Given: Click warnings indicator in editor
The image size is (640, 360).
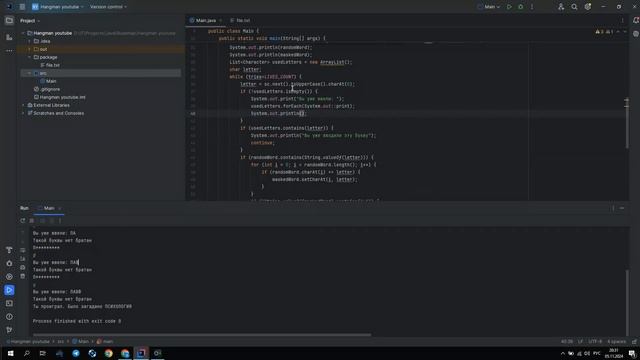Looking at the screenshot, I should [x=604, y=31].
